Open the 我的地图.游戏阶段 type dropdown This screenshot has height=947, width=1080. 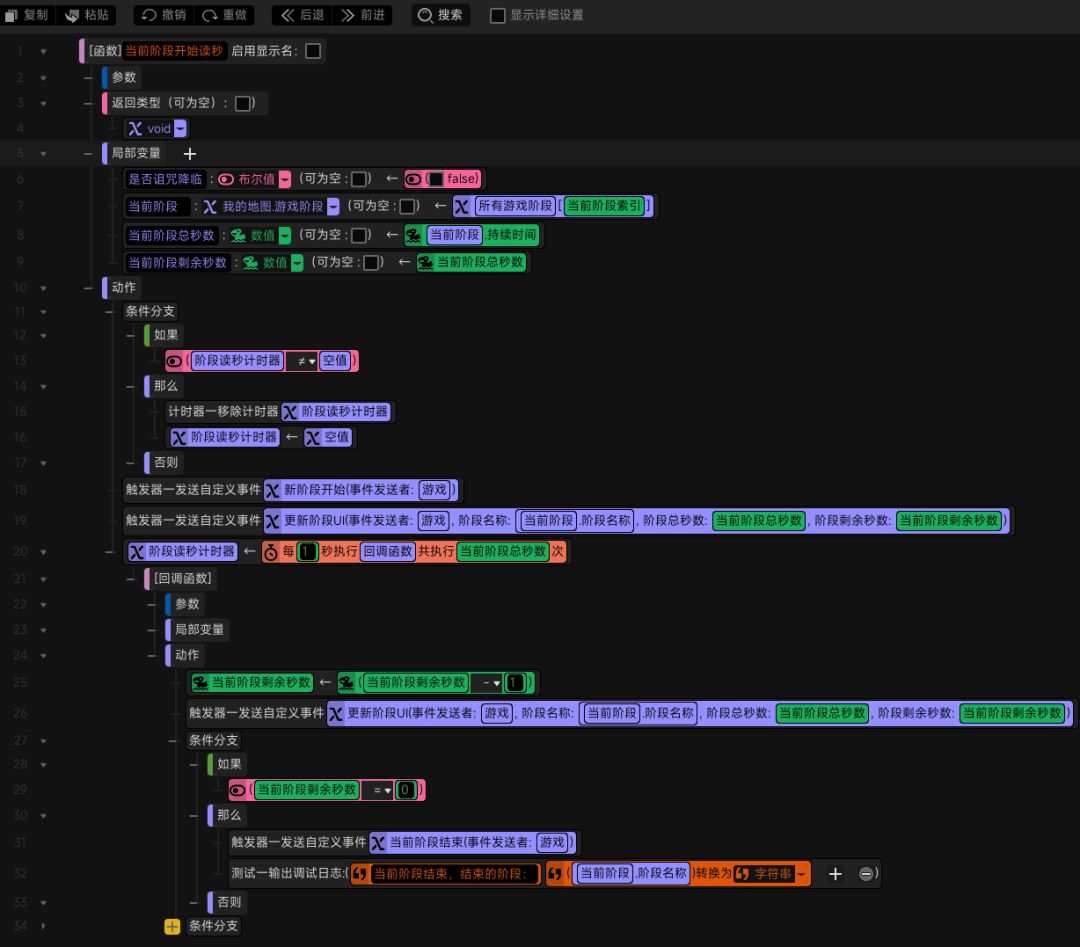[x=333, y=206]
